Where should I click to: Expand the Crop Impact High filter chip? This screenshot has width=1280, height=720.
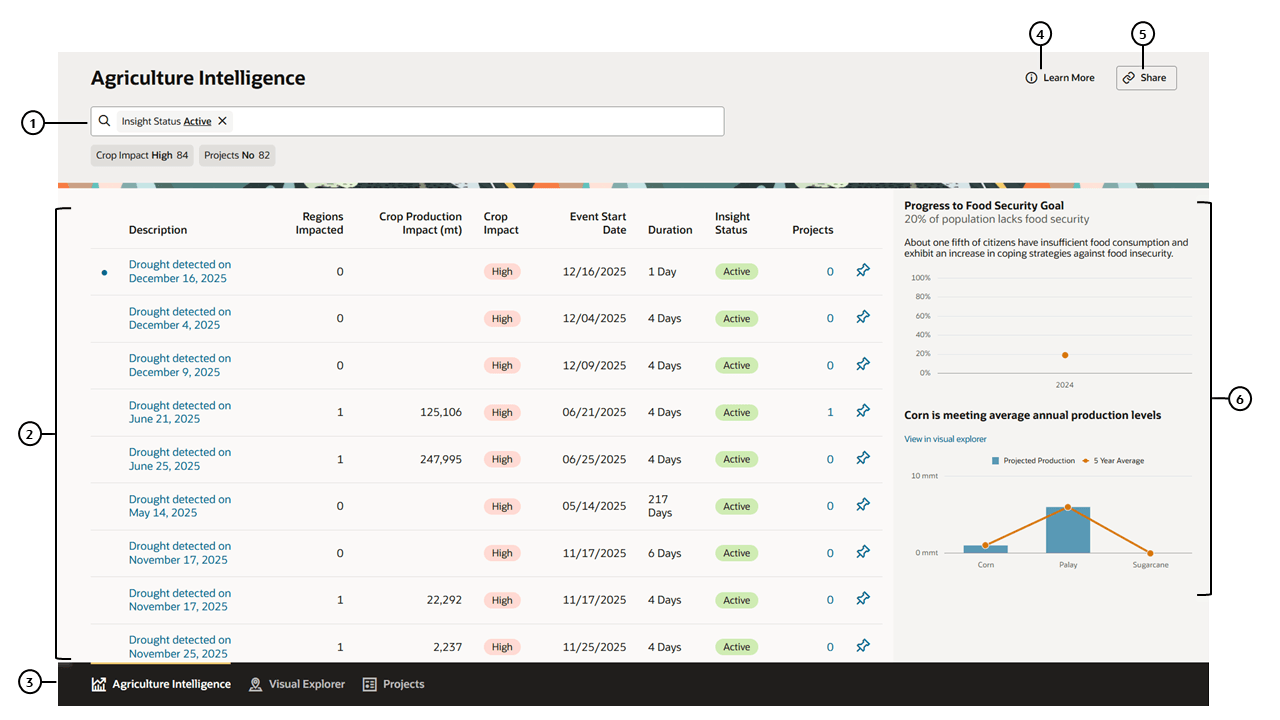[142, 155]
